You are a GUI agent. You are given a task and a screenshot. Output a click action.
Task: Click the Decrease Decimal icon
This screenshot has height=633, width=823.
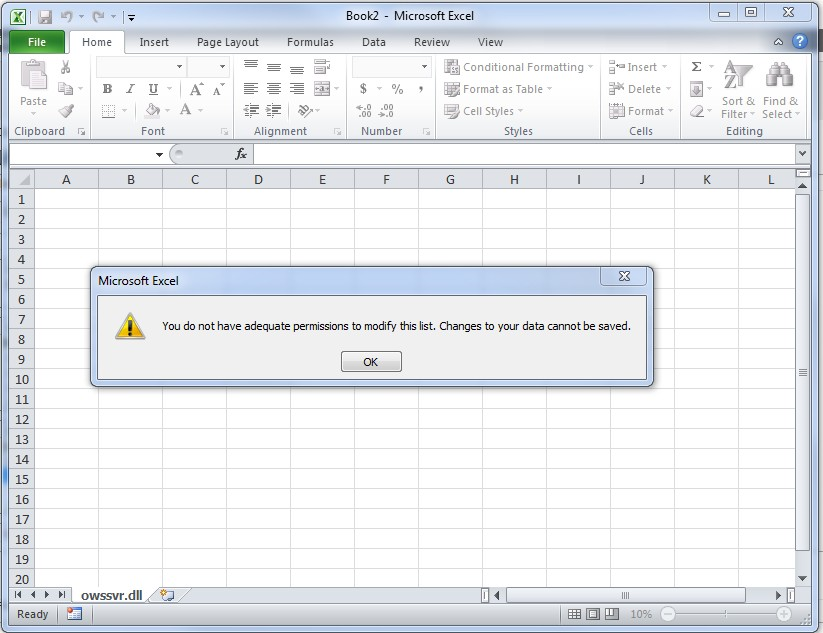point(386,110)
